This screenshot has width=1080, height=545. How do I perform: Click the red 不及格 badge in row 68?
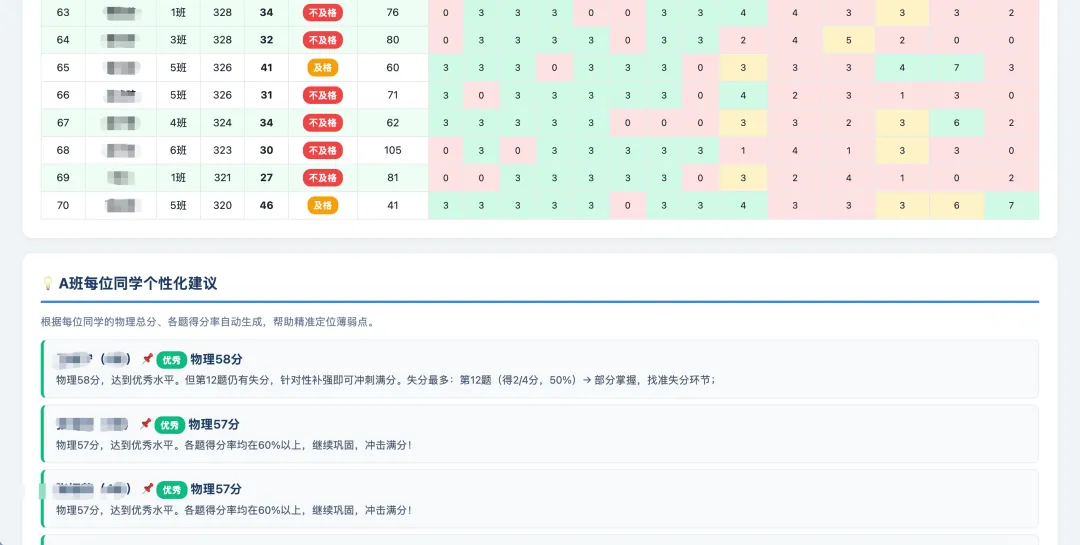pos(322,150)
